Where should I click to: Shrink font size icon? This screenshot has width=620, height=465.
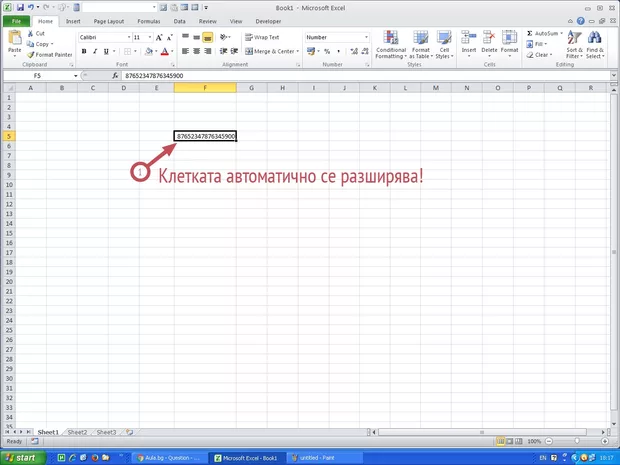tap(170, 38)
